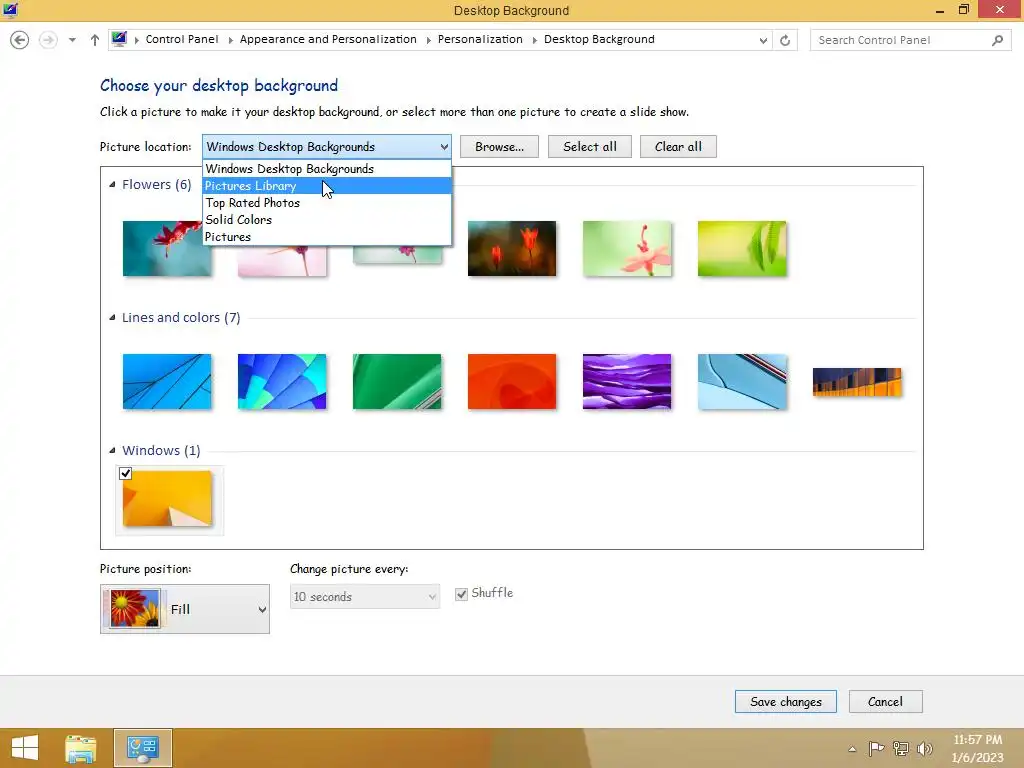Collapse the Windows (1) group

click(x=112, y=451)
